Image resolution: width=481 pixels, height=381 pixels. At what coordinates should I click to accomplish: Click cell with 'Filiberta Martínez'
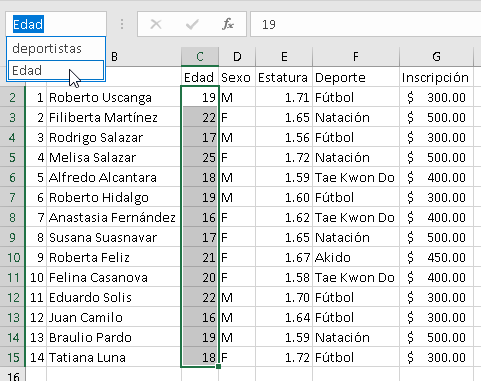[x=114, y=117]
